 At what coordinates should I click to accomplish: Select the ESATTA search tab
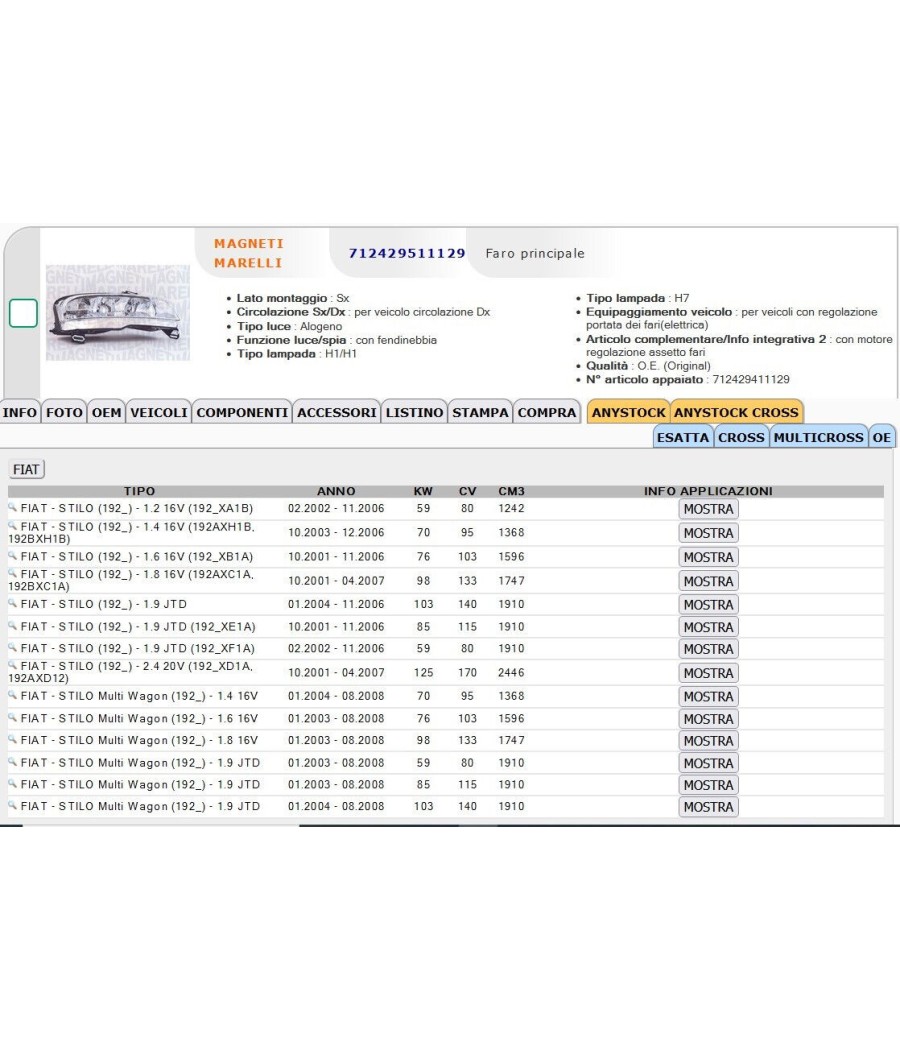pos(683,437)
